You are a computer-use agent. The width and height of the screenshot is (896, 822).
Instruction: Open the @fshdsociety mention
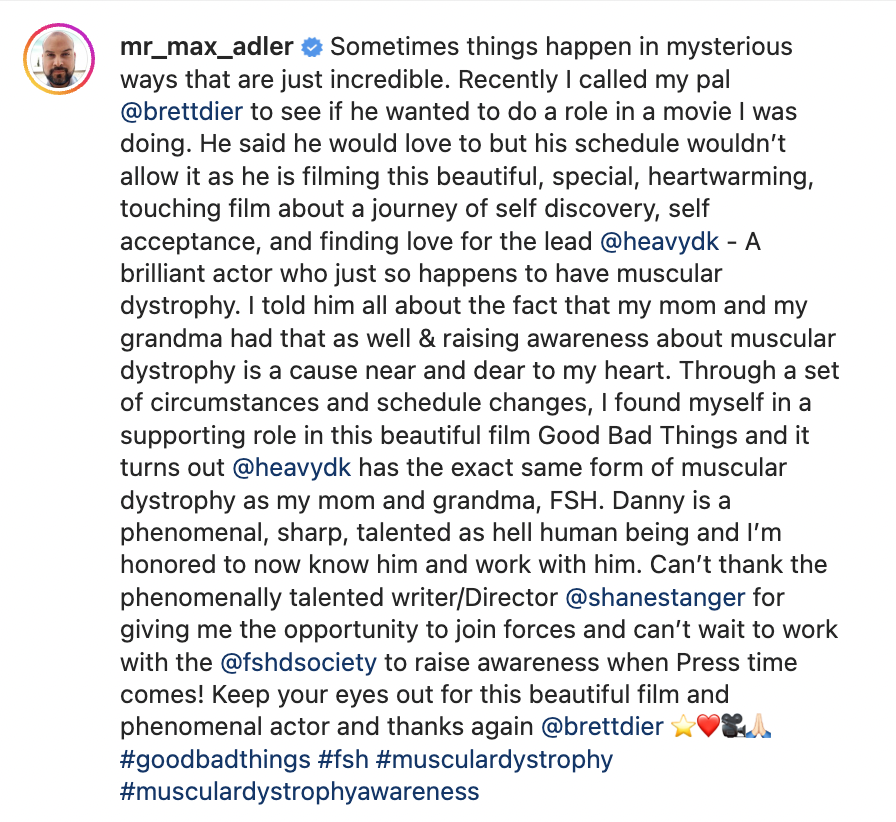(x=298, y=663)
